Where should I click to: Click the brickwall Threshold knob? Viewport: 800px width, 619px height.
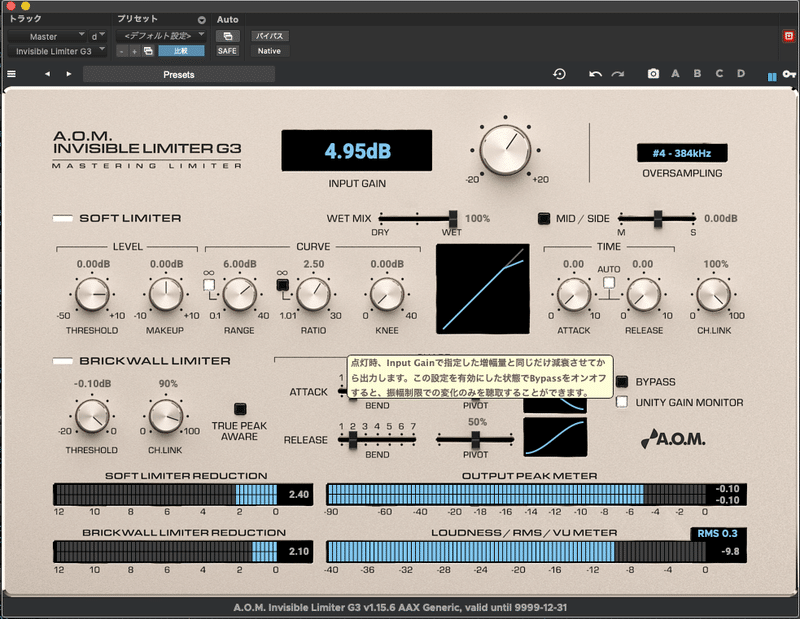[x=92, y=416]
